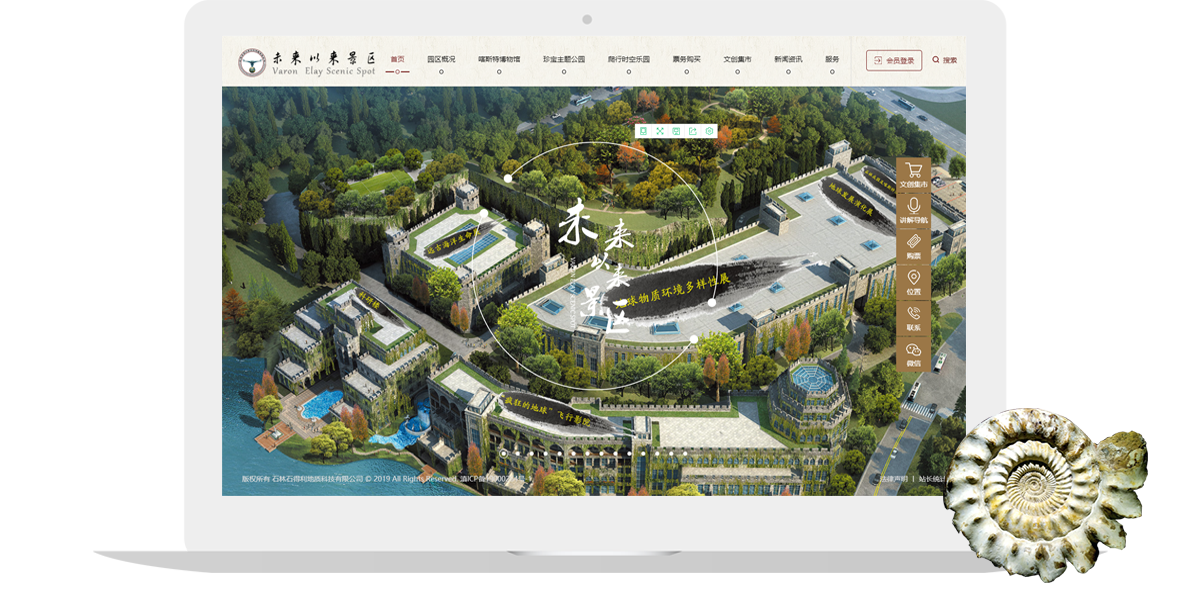
Task: Click the 微信 WeChat icon
Action: [x=913, y=352]
